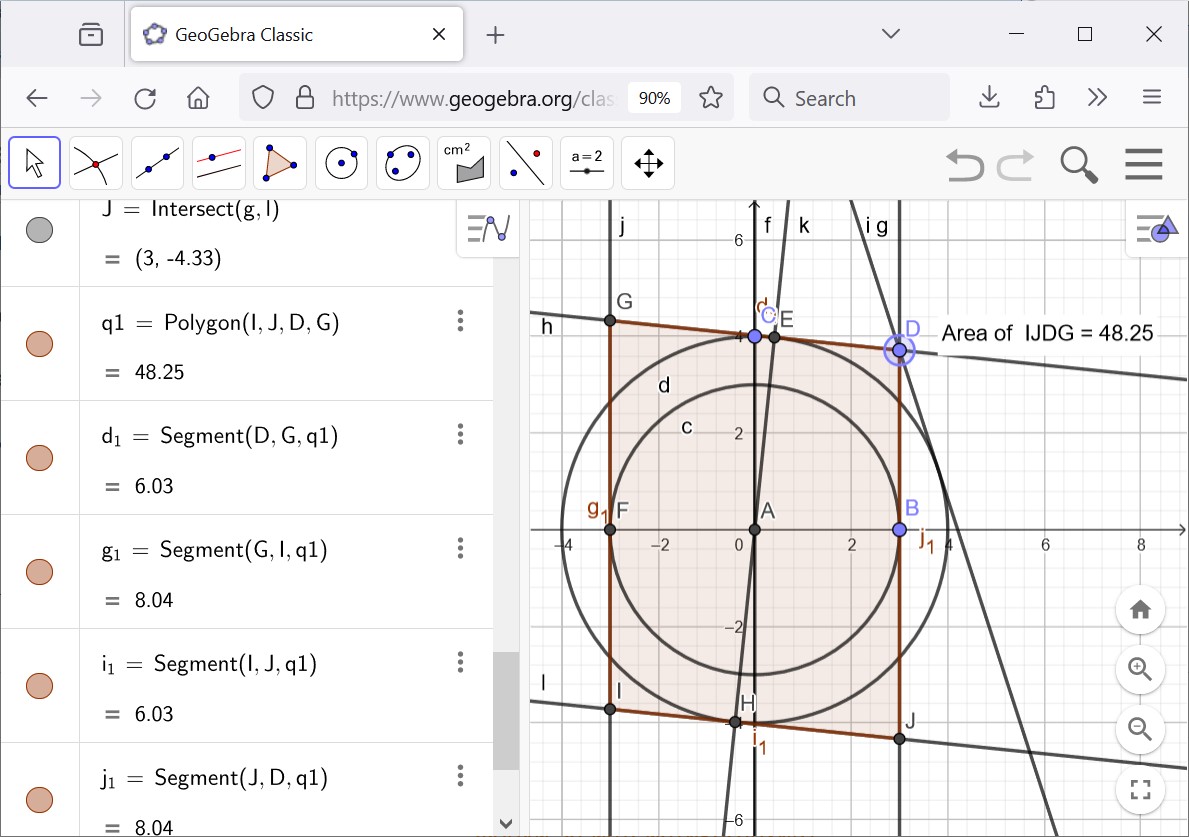The image size is (1189, 837).
Task: Click the algebra panel scrollbar thumb
Action: coord(506,711)
